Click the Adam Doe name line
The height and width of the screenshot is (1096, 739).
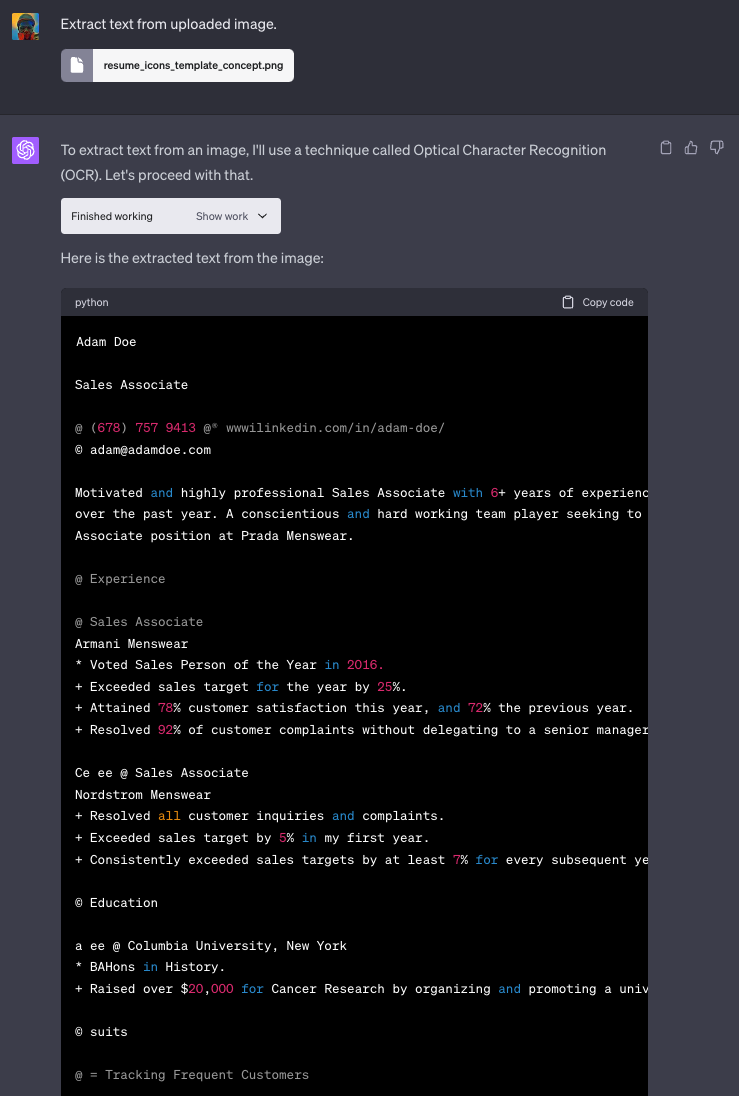click(105, 342)
